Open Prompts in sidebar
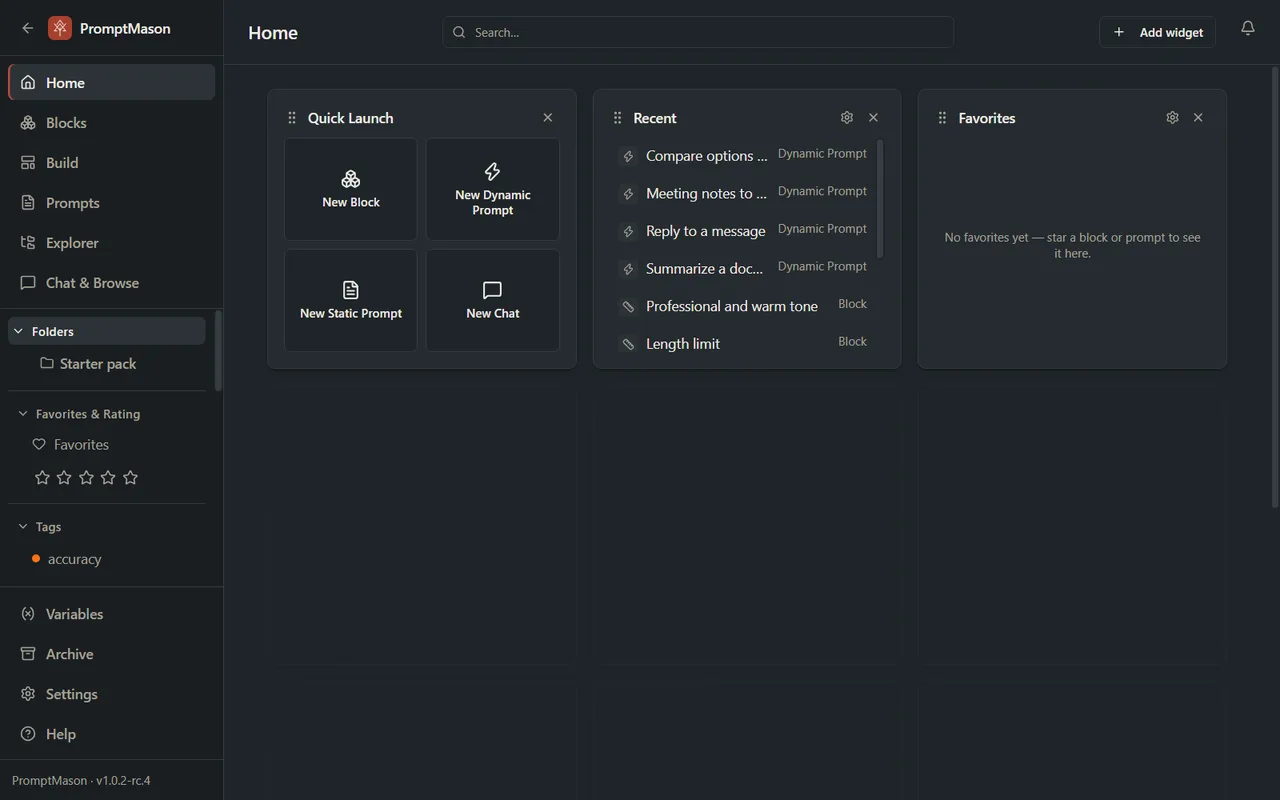Screen dimensions: 1280x800 (x=111, y=203)
